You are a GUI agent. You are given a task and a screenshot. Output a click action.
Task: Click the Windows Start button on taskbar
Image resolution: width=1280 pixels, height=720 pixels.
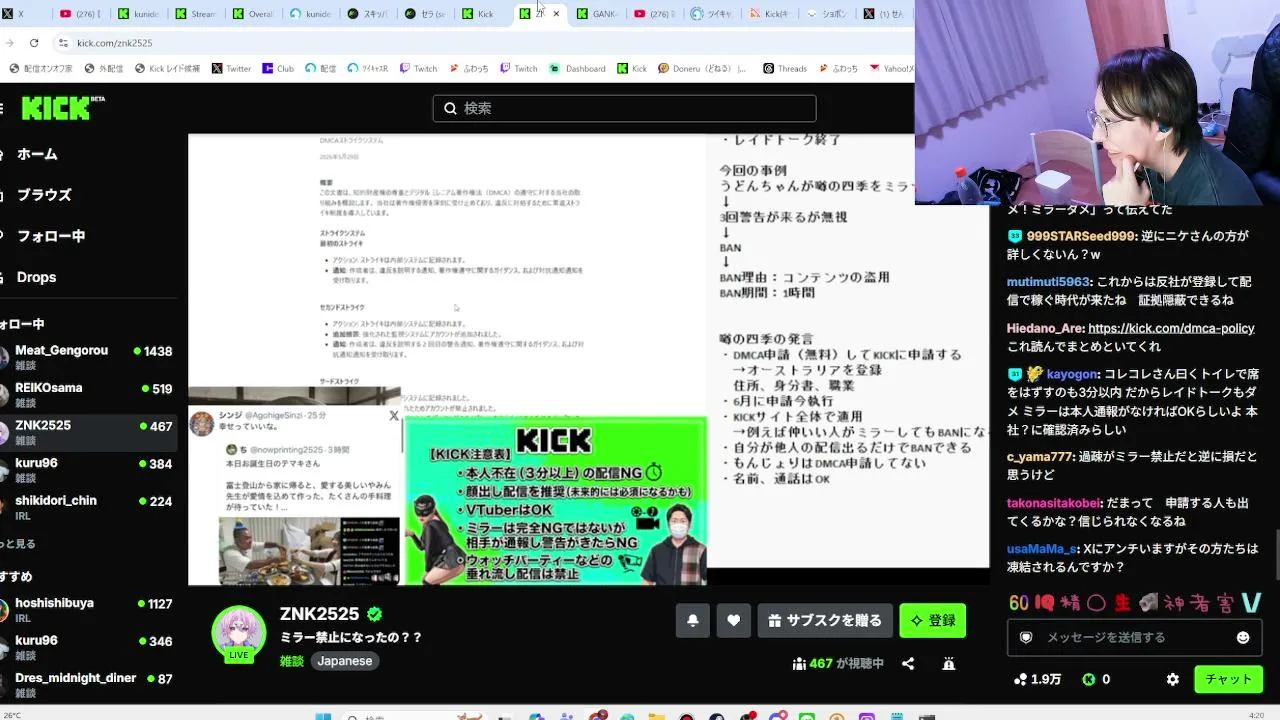coord(322,716)
